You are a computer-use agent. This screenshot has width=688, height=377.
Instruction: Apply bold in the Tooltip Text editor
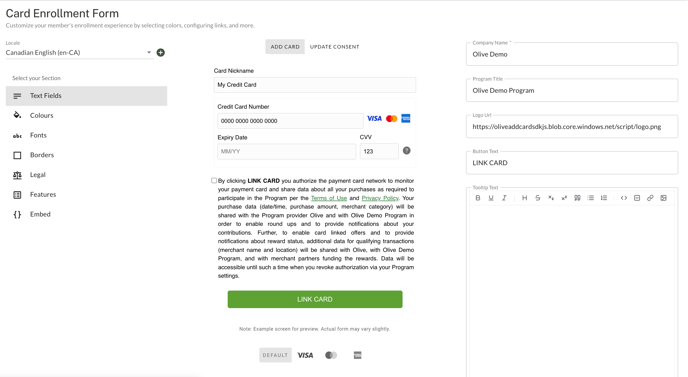tap(478, 198)
